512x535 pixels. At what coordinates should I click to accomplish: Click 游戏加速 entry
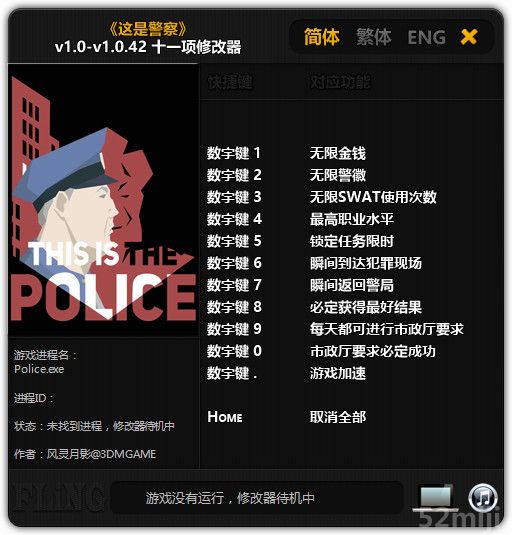(338, 373)
